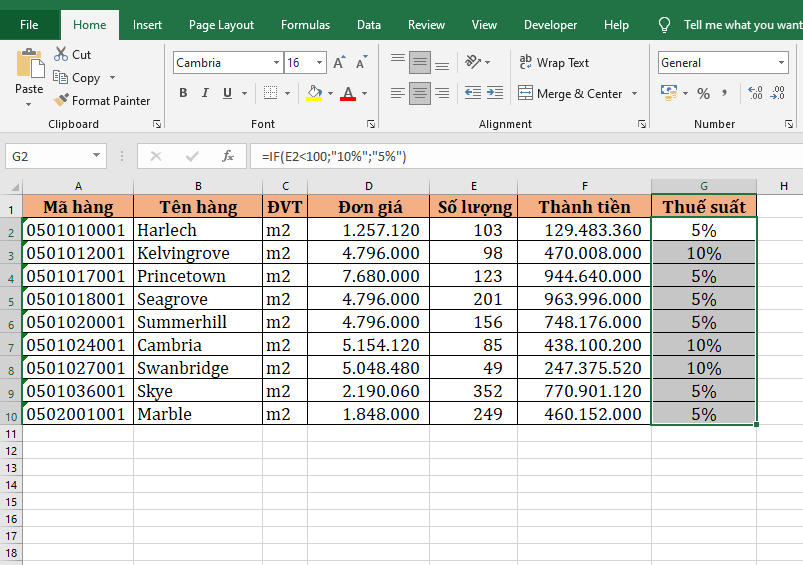Toggle Wrap Text for selected cells
The image size is (803, 565).
click(x=554, y=63)
